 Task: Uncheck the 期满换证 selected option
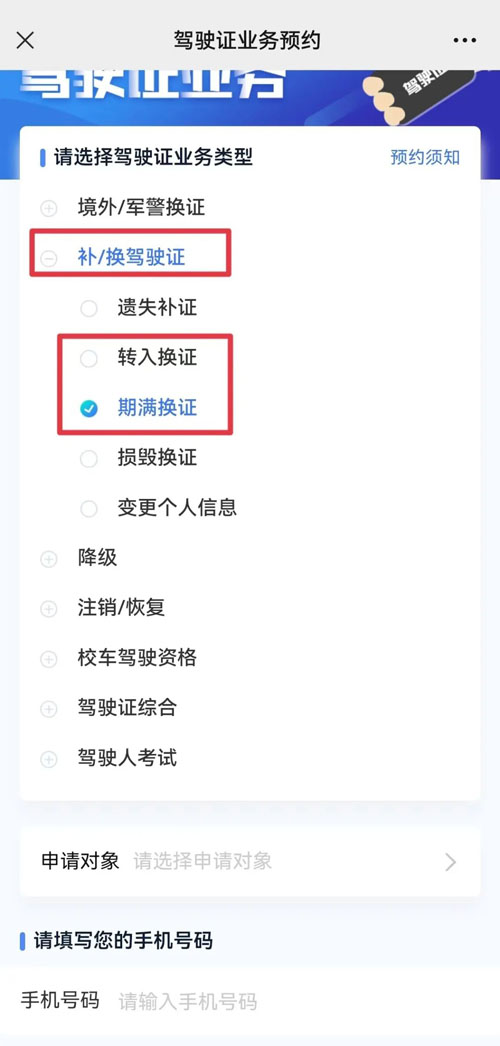pos(89,409)
